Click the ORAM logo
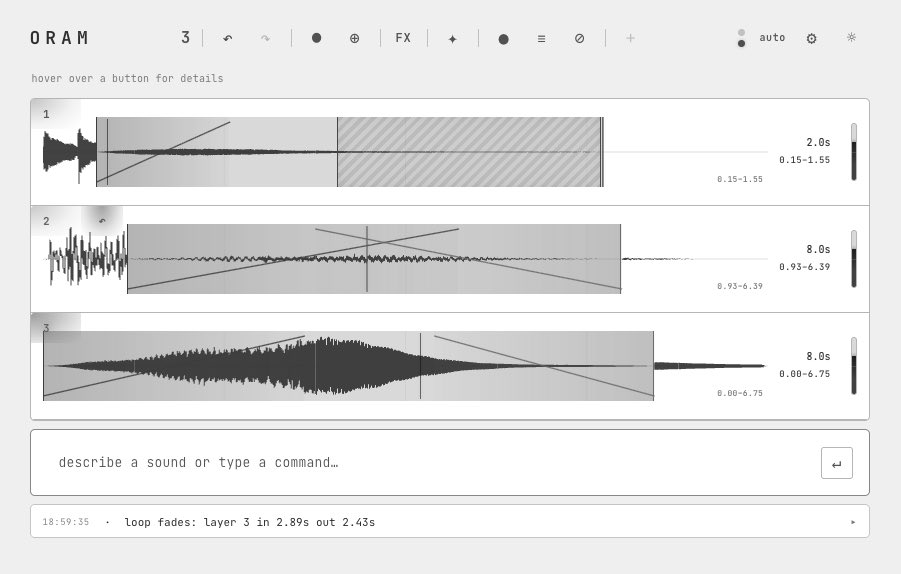The image size is (901, 574). pos(60,38)
